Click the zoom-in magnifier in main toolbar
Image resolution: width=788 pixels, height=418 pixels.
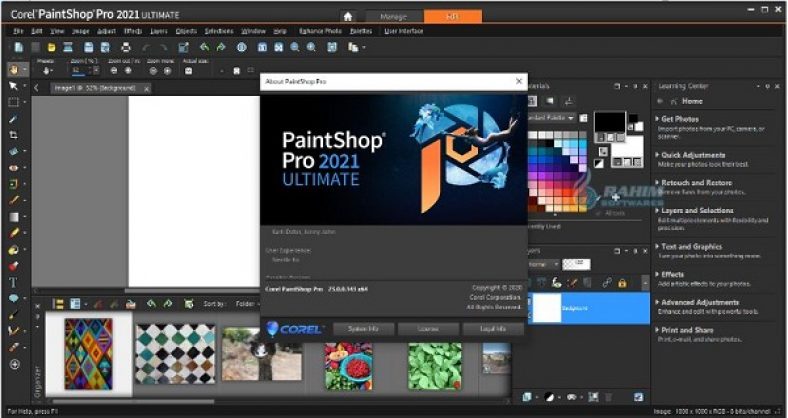pos(311,47)
